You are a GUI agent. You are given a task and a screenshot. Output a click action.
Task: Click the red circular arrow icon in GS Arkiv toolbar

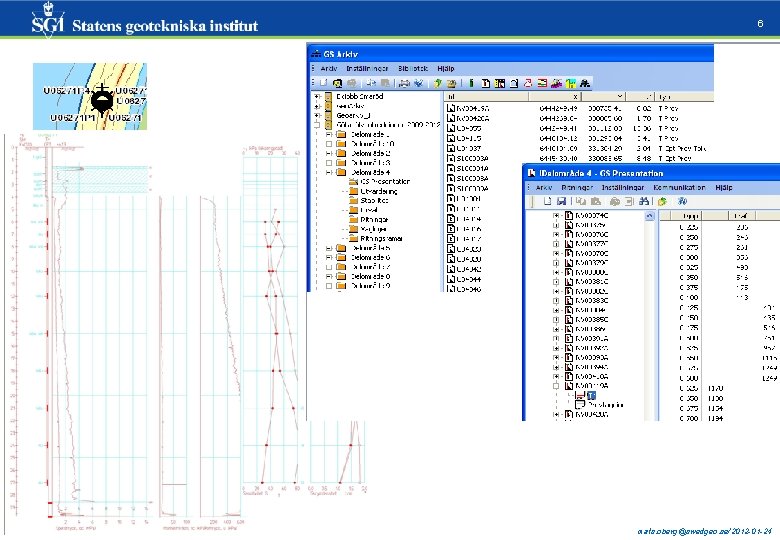point(528,83)
